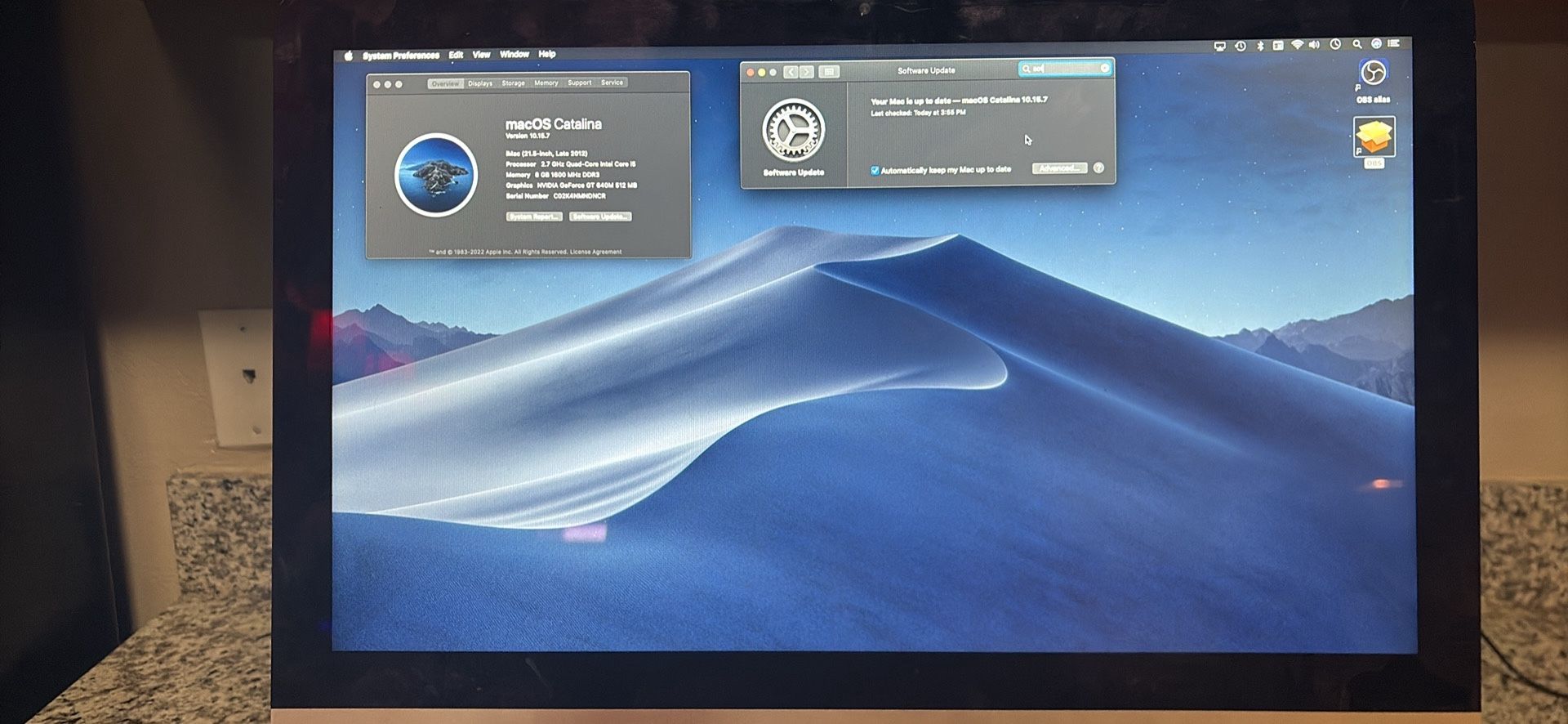Click the input source flag icon in menu bar
Screen dimensions: 1568x724
pos(1278,46)
